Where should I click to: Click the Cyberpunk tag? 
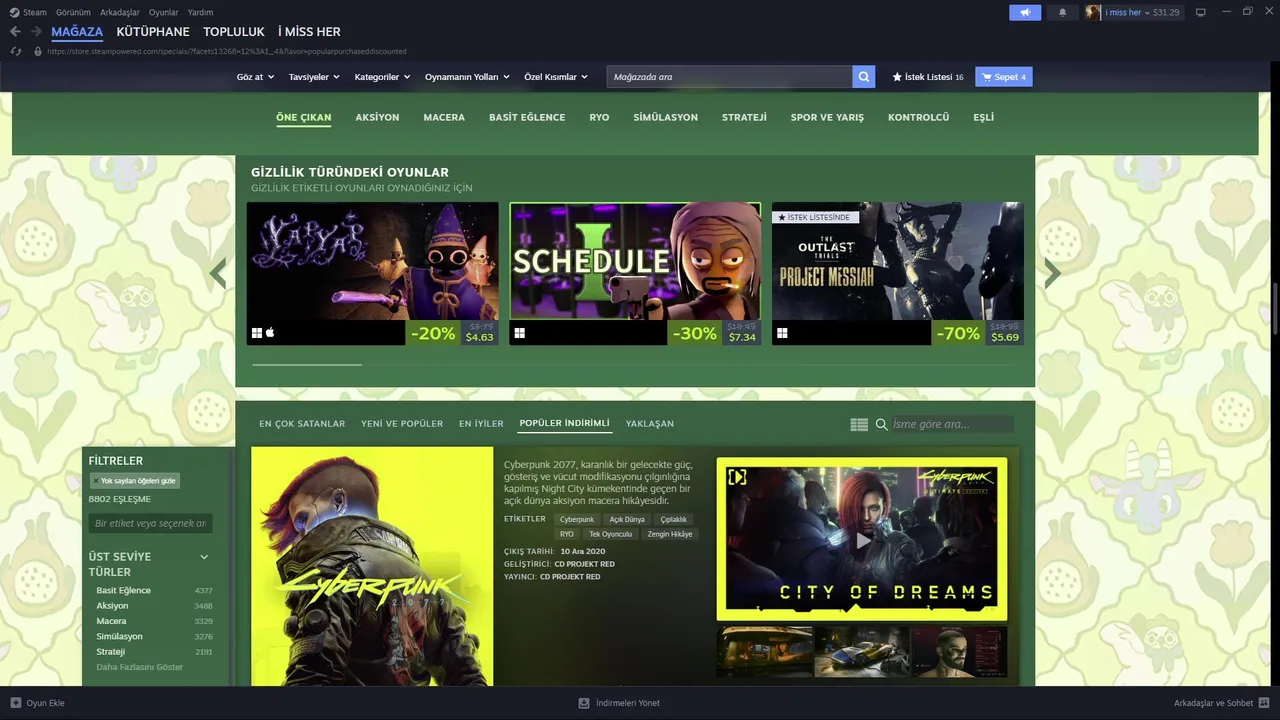coord(577,520)
